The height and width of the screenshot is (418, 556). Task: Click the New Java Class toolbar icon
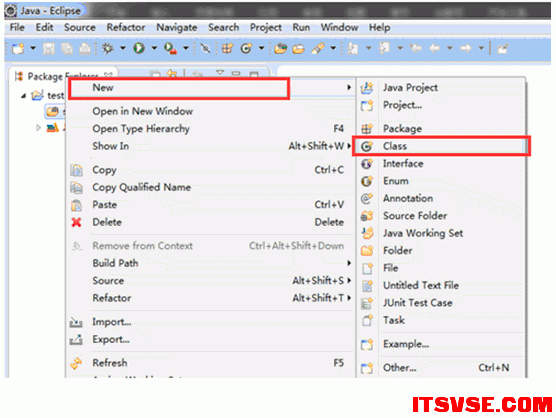click(246, 48)
